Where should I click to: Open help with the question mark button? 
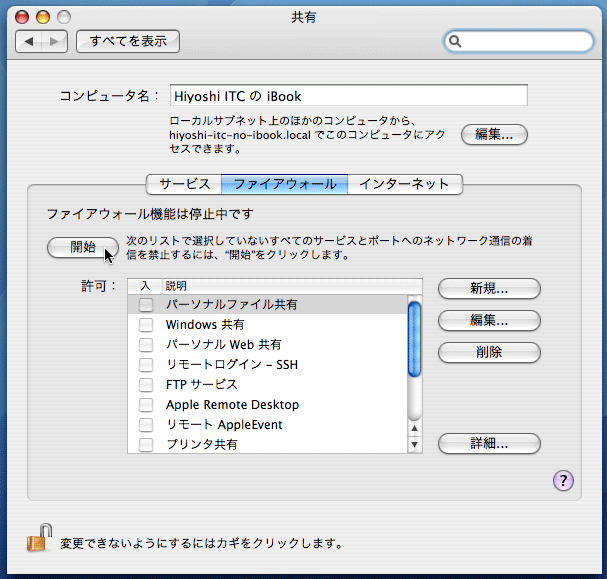tap(562, 481)
